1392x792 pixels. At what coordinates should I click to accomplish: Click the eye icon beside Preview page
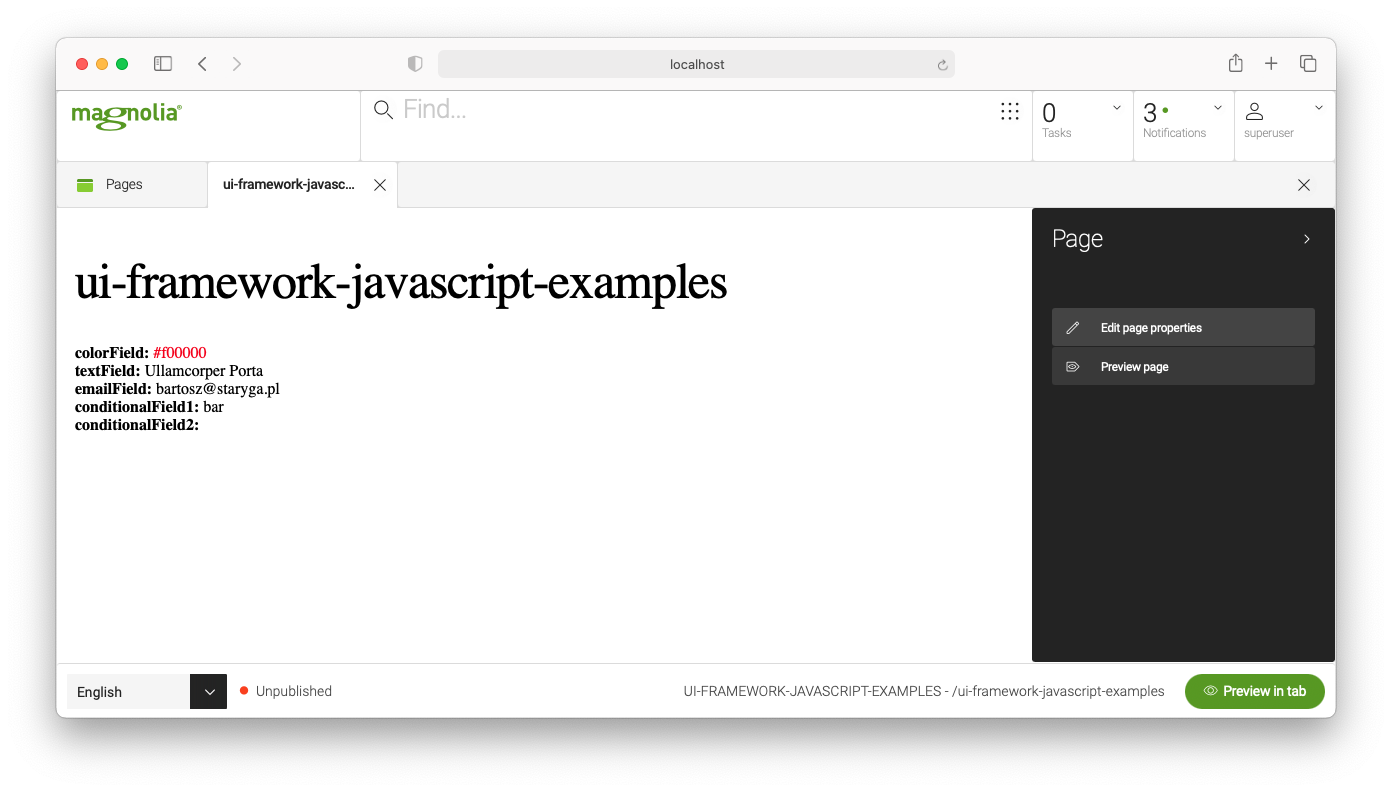tap(1073, 366)
